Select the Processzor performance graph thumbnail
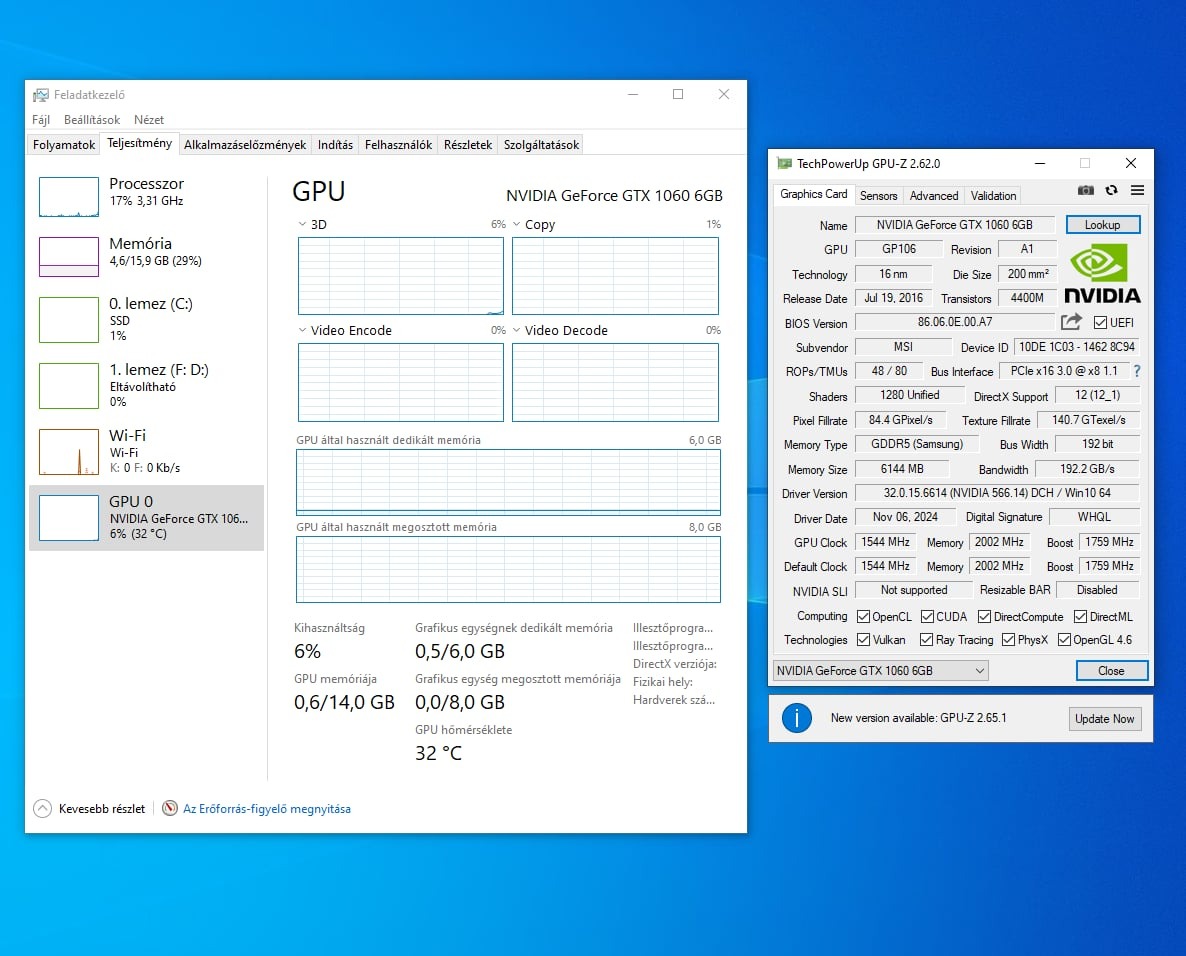This screenshot has width=1186, height=956. [69, 197]
